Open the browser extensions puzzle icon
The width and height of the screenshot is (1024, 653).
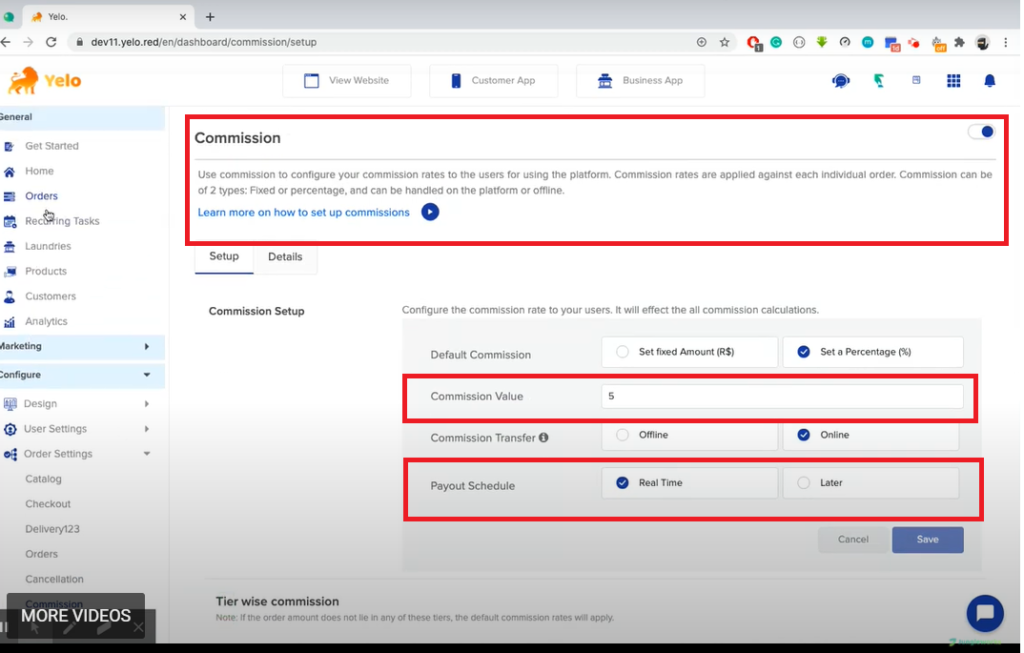pyautogui.click(x=959, y=42)
